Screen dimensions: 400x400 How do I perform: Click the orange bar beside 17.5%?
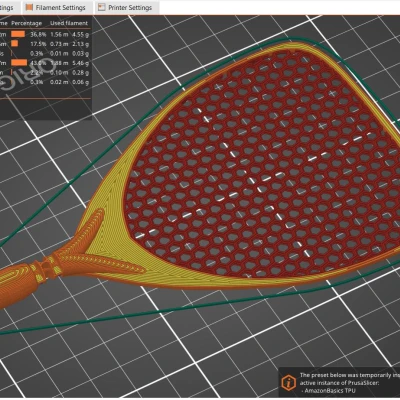pyautogui.click(x=15, y=44)
